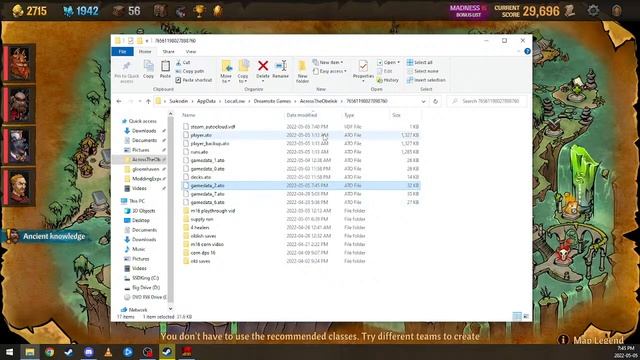
Task: Click Invert selection in the ribbon
Action: pos(426,80)
